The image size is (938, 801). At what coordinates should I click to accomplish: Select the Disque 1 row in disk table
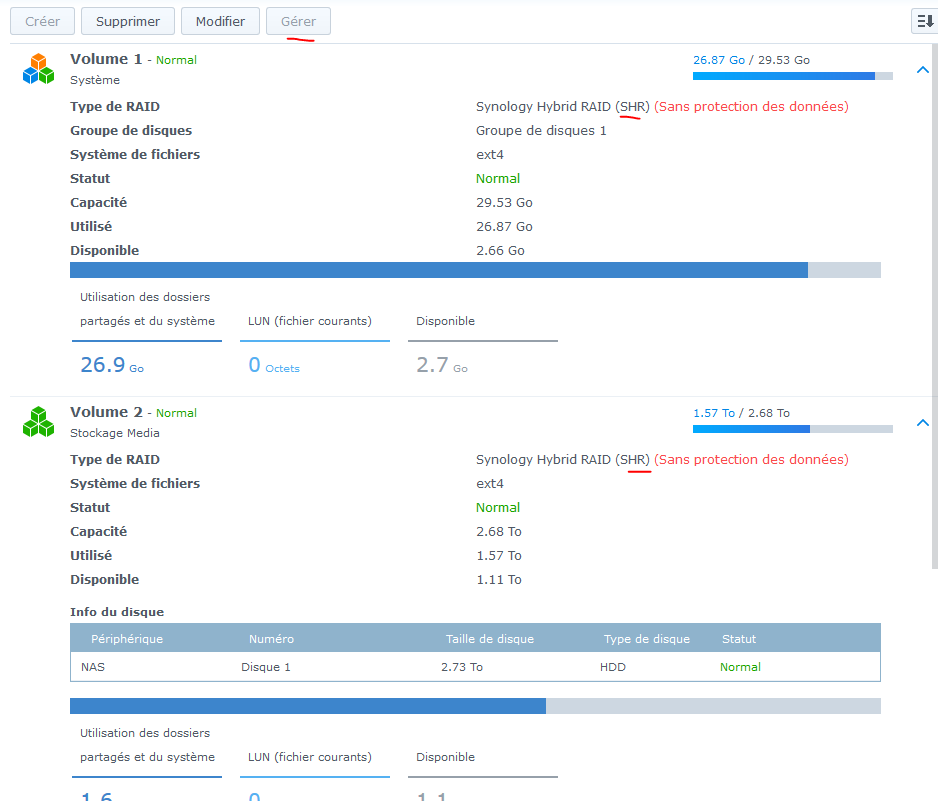point(475,667)
